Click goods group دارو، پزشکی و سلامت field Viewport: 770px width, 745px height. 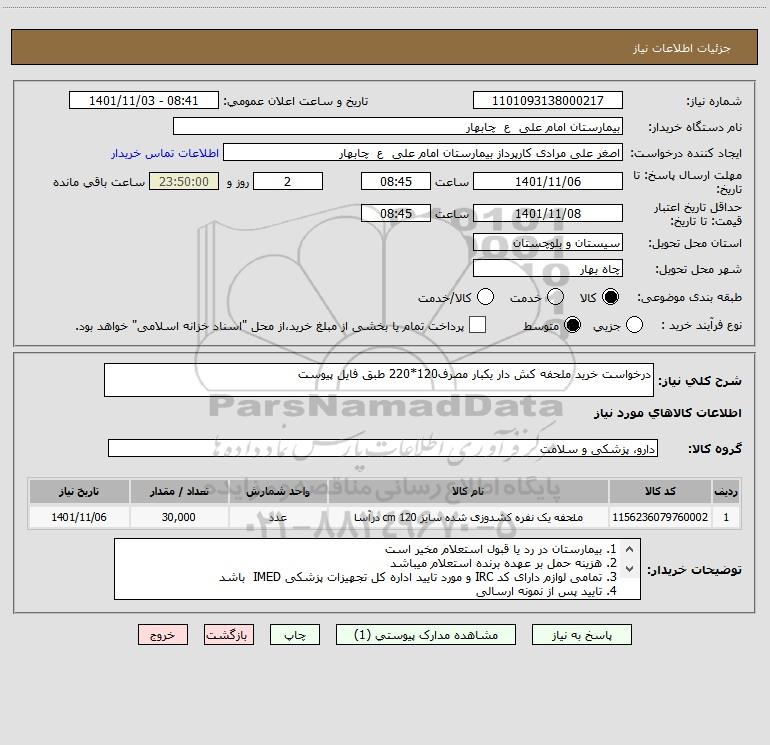(x=383, y=448)
